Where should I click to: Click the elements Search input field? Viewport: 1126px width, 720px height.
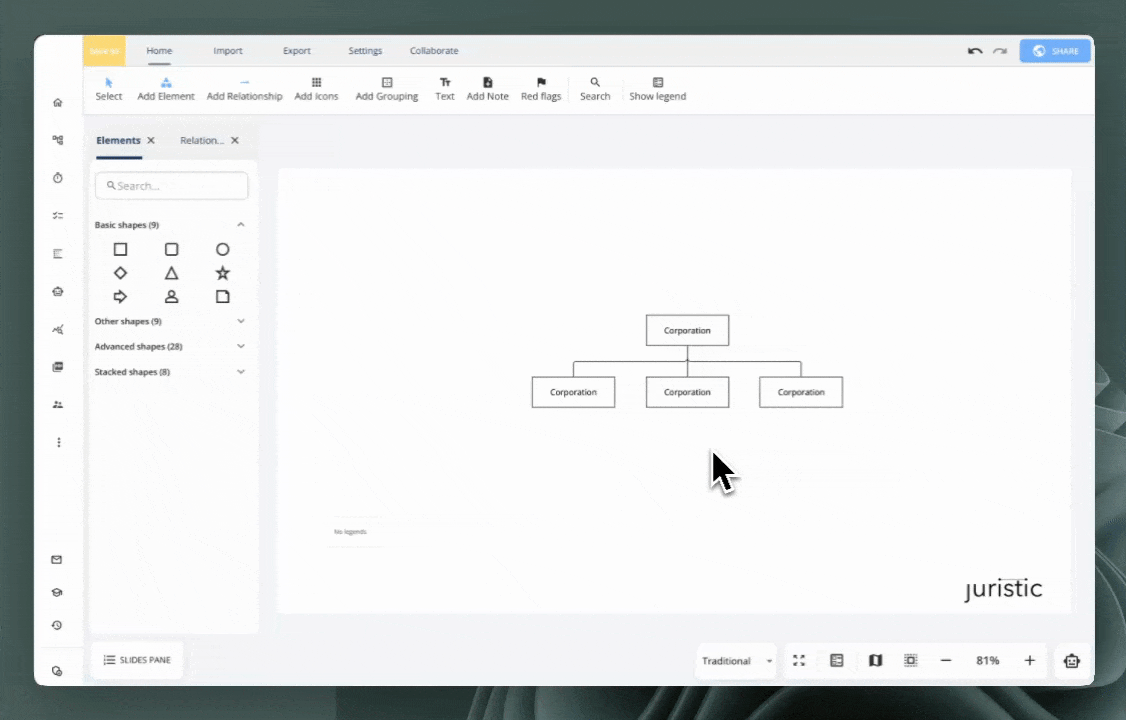click(172, 186)
